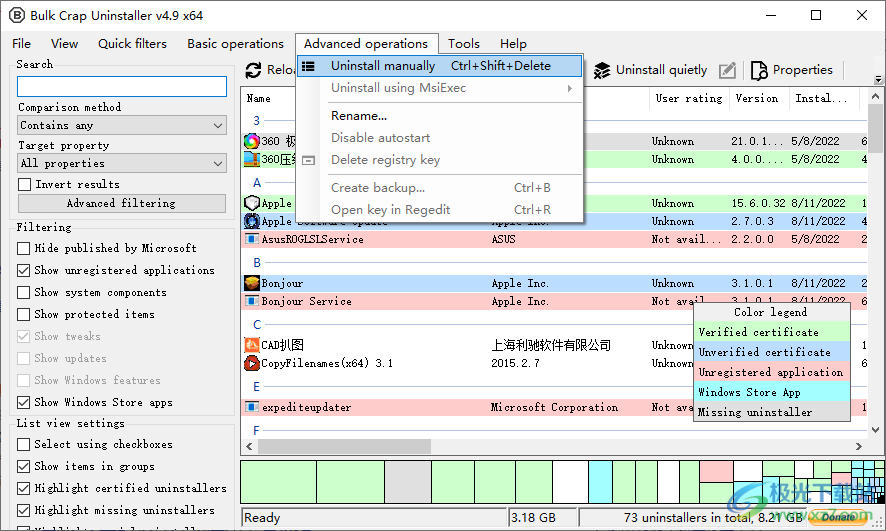Enable Show protected items
Viewport: 886px width, 531px height.
coord(24,315)
